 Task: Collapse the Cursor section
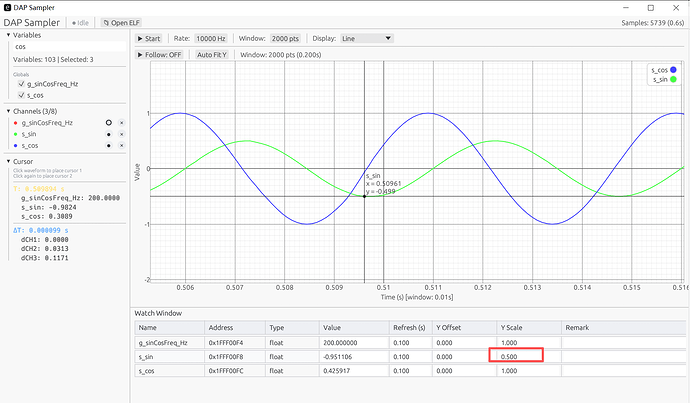coord(8,161)
